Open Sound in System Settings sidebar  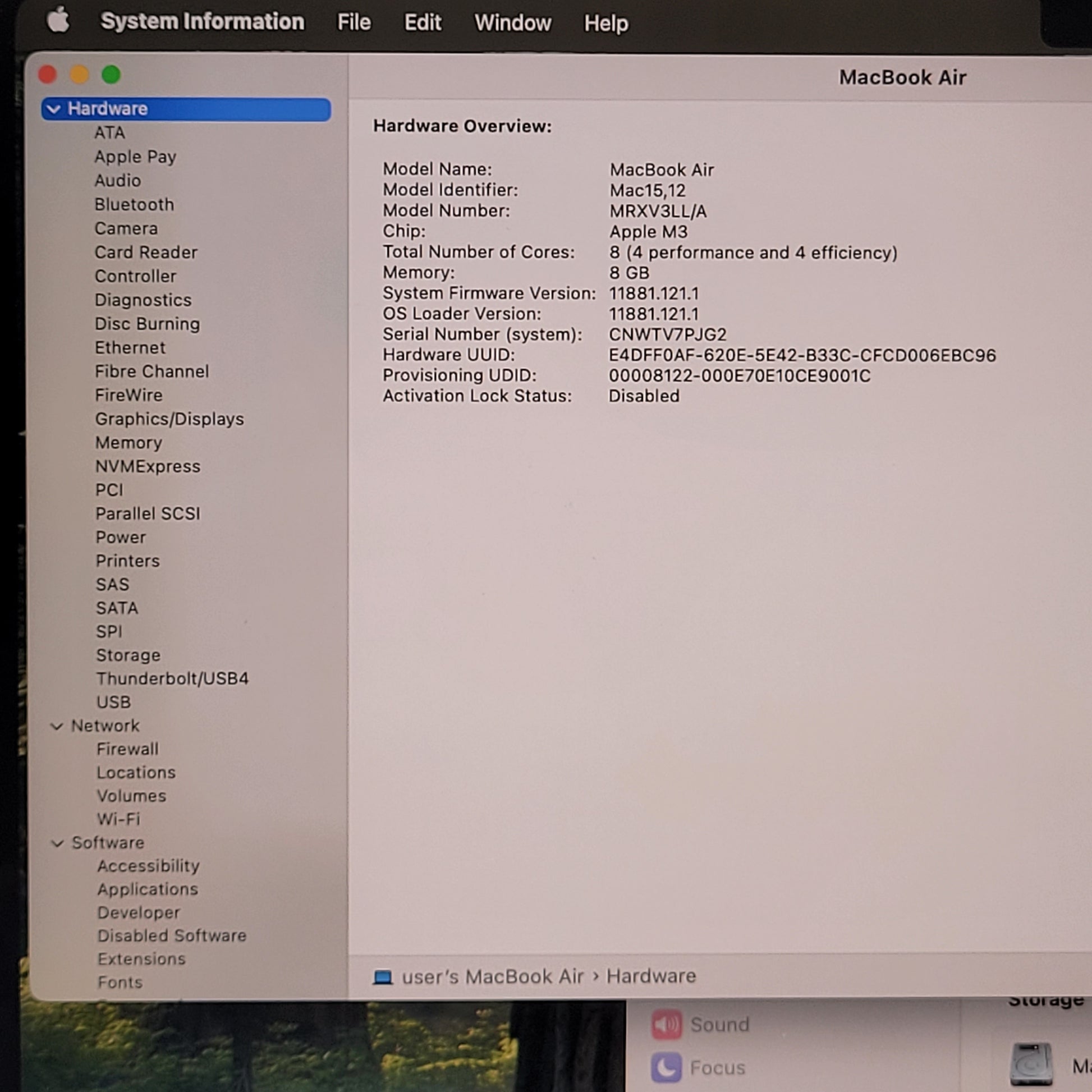click(x=719, y=1025)
